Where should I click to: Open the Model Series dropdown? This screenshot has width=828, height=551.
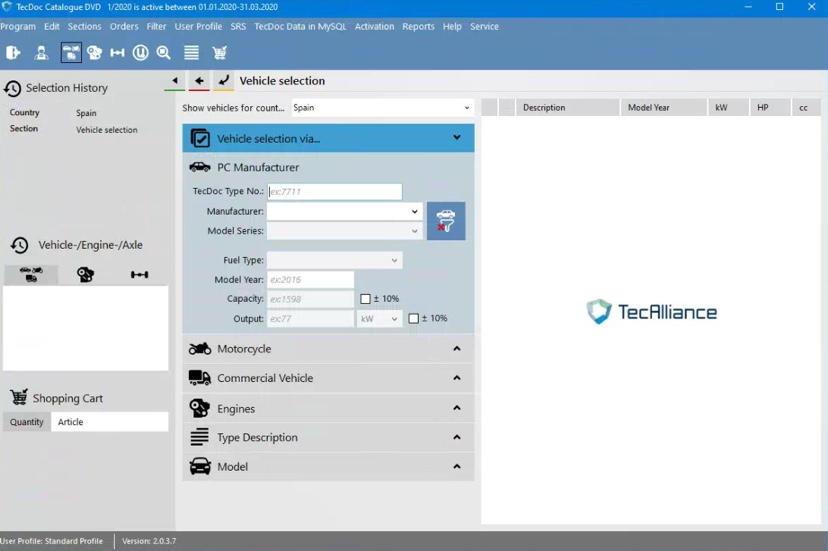tap(344, 231)
